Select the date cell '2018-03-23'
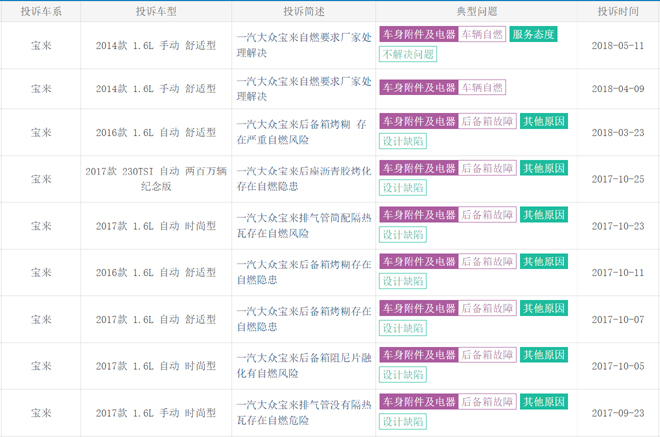This screenshot has height=437, width=660. coord(618,133)
